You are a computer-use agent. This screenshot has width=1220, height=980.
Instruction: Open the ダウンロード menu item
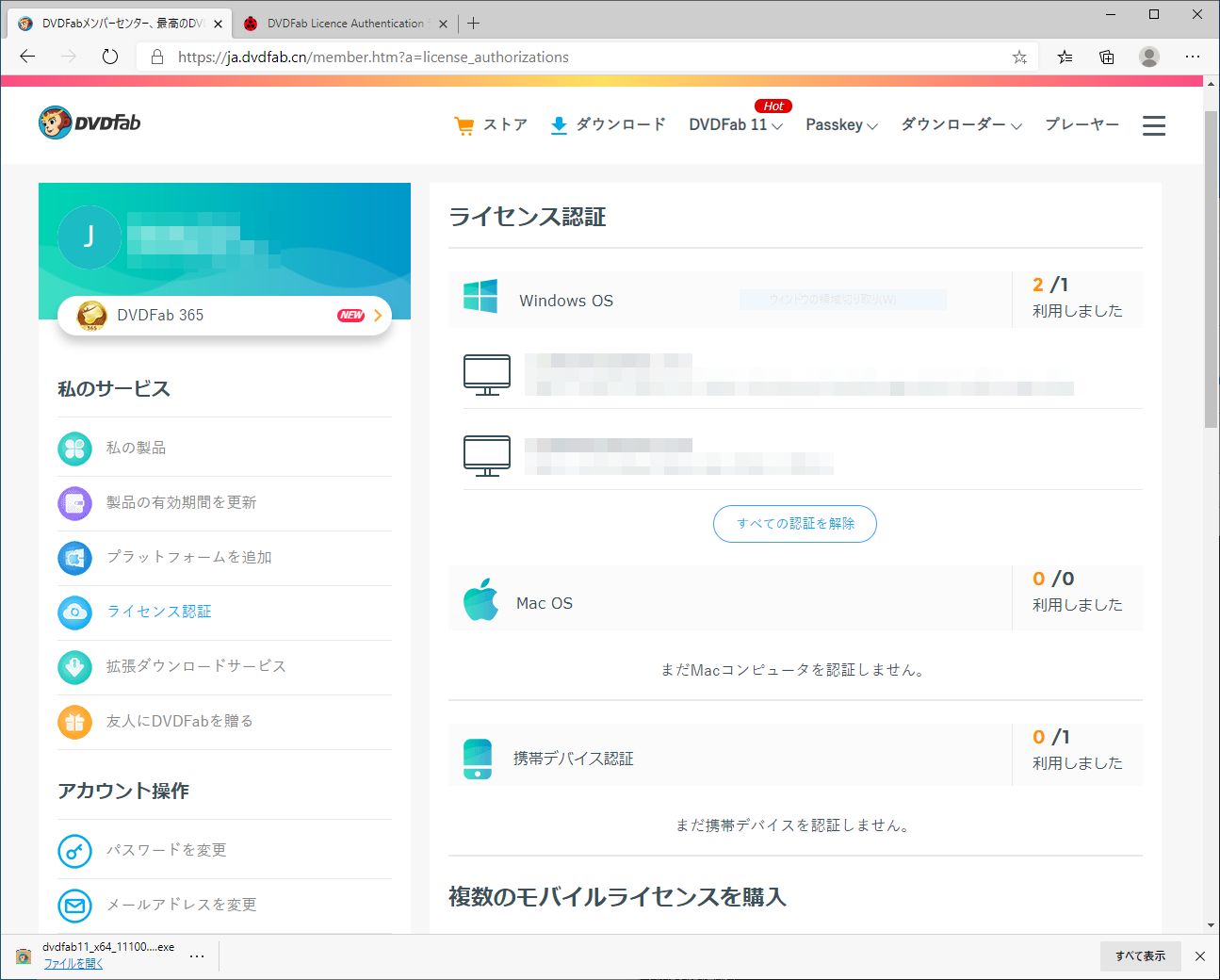pyautogui.click(x=621, y=124)
